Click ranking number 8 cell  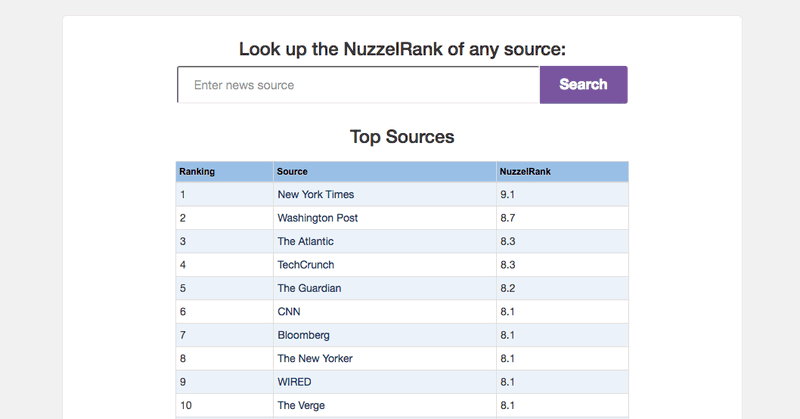point(224,359)
